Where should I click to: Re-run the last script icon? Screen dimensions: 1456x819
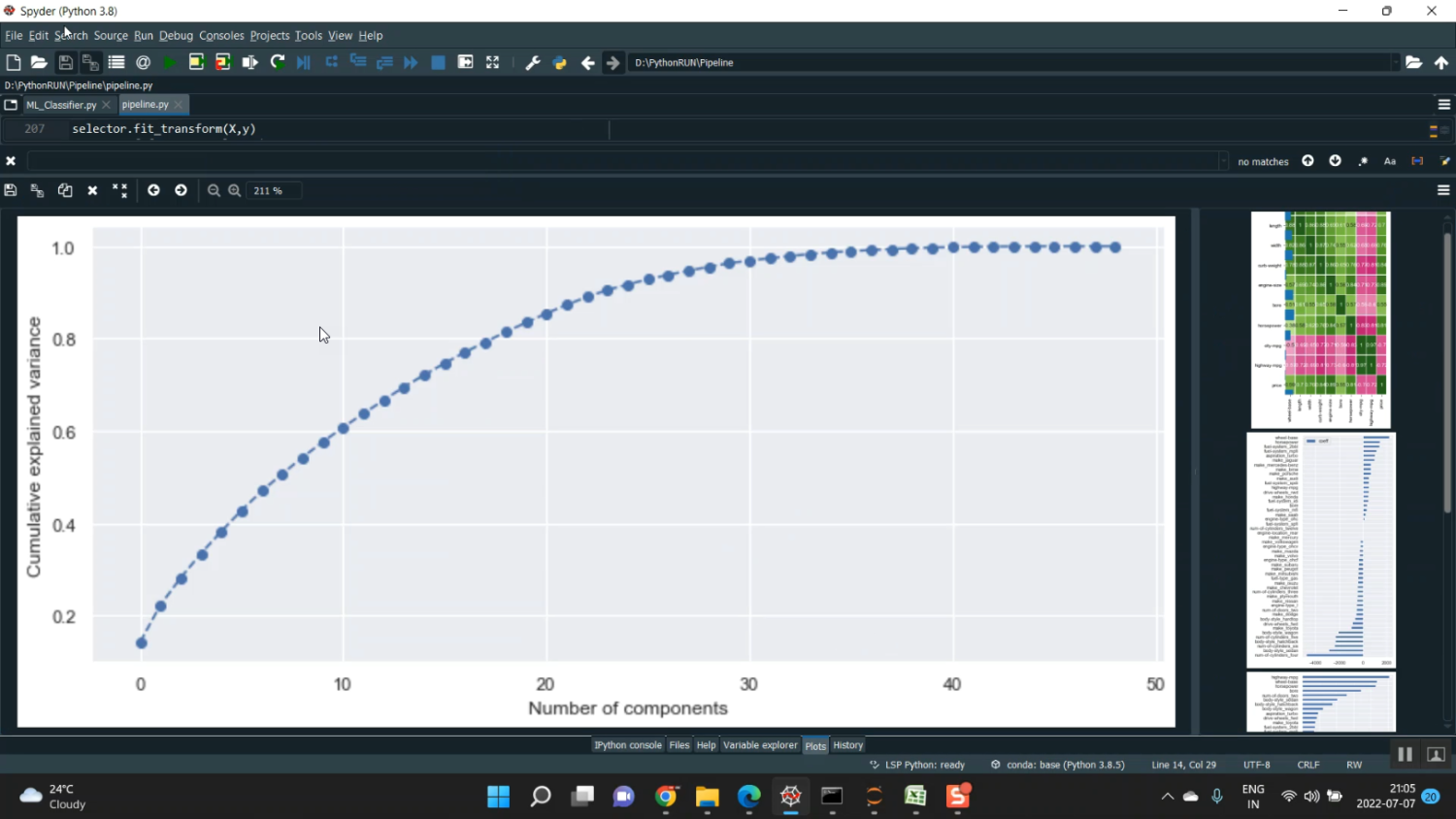[278, 62]
